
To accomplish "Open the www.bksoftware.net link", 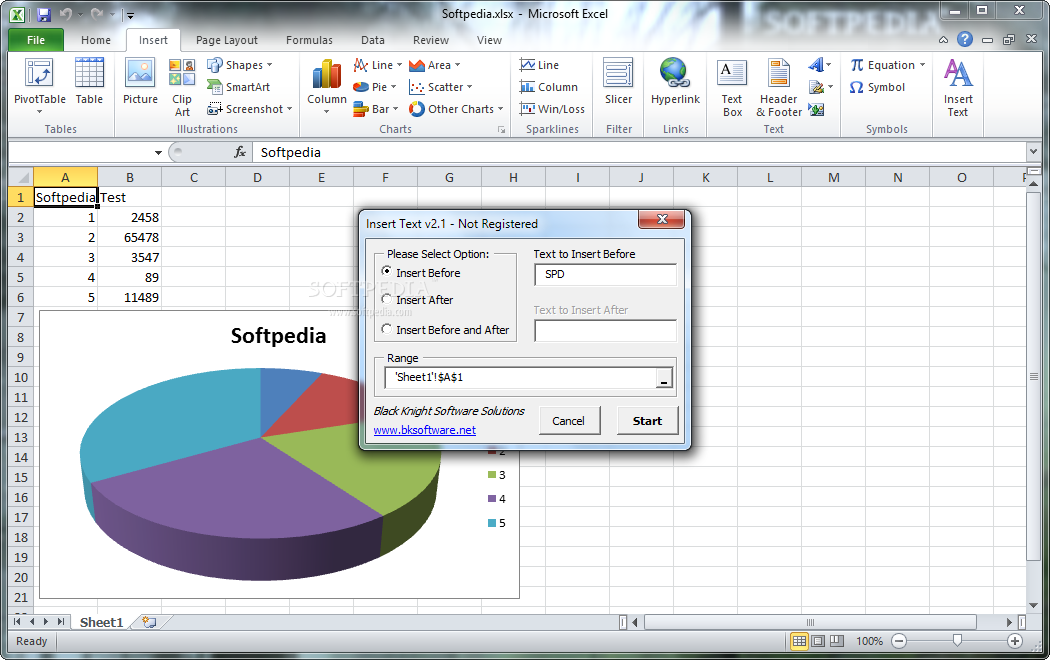I will 425,430.
